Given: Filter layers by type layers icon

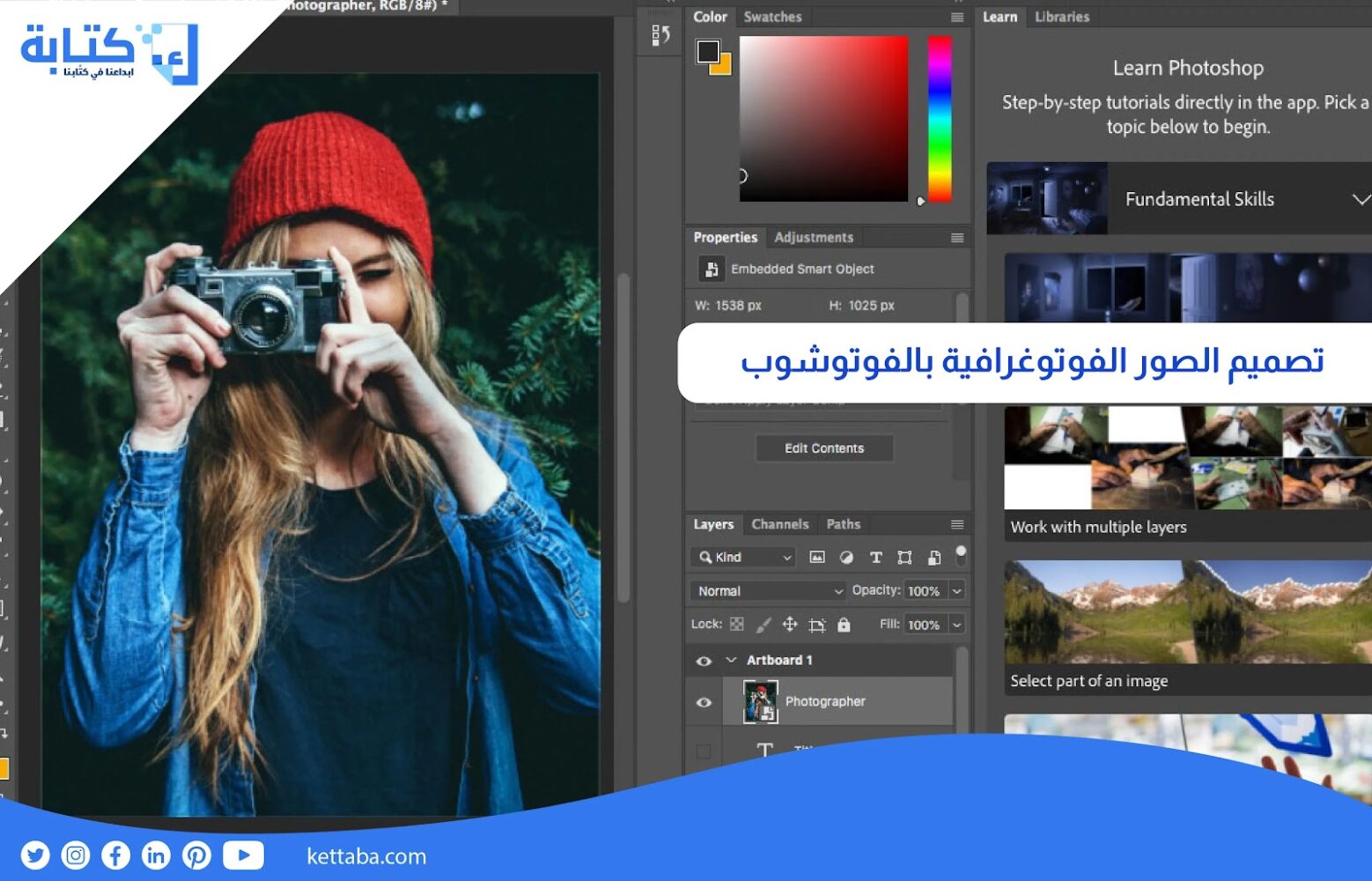Looking at the screenshot, I should [x=875, y=557].
